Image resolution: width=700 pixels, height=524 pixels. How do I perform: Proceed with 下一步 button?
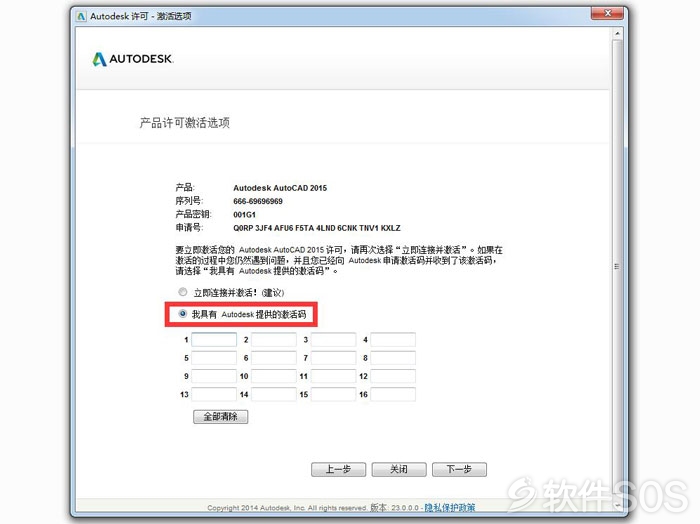[459, 470]
